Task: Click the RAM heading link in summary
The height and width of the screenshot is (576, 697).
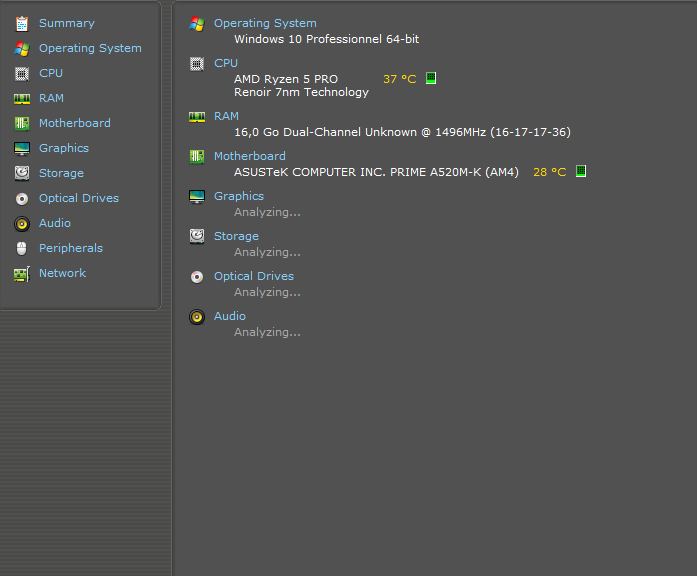Action: [x=226, y=116]
